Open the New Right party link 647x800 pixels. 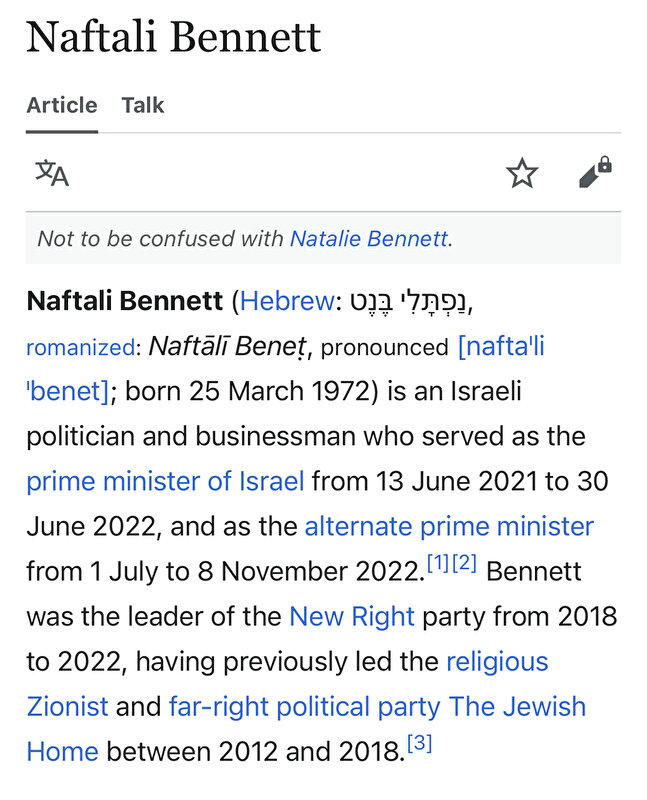(352, 616)
